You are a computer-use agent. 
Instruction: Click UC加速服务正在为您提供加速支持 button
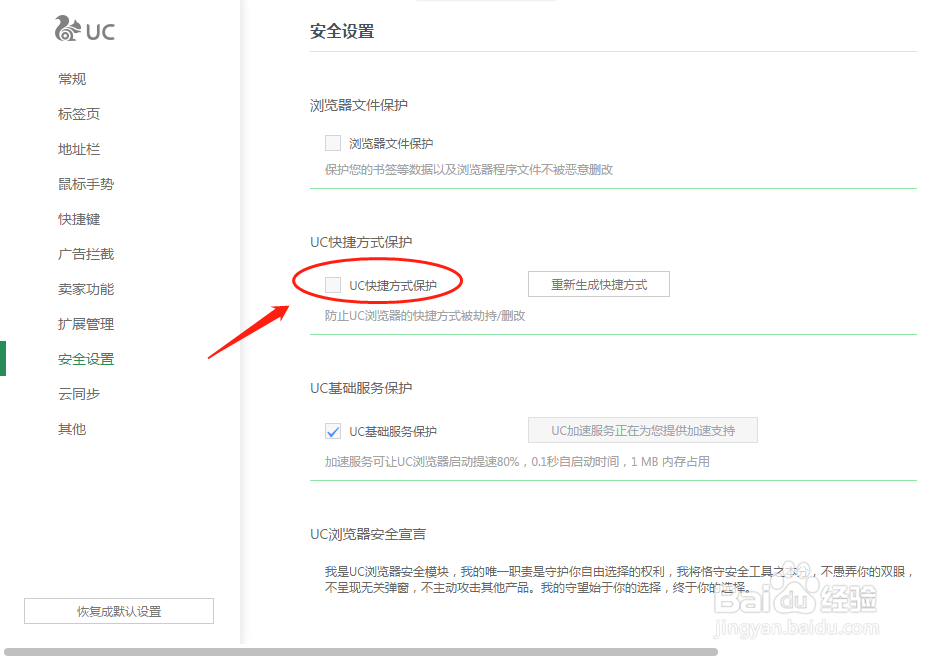642,430
